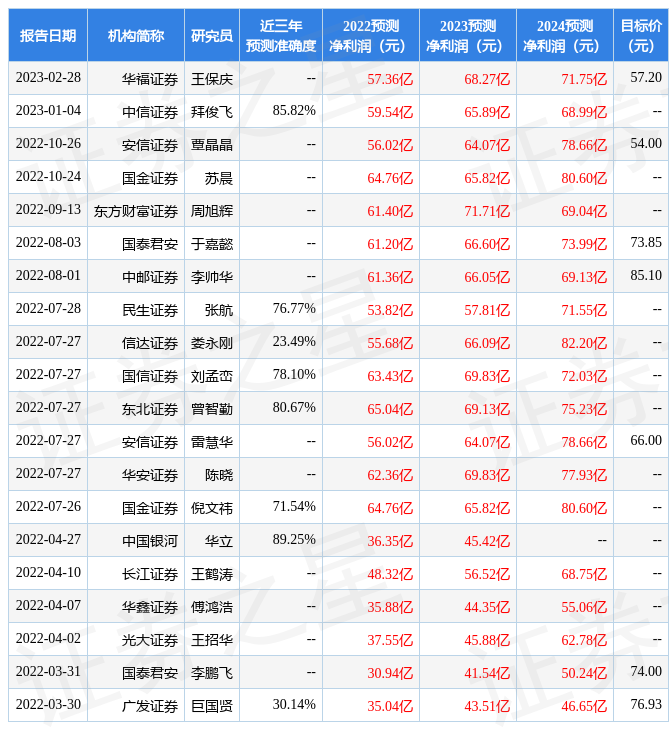Select institution 国信证券
The width and height of the screenshot is (669, 730).
(150, 376)
